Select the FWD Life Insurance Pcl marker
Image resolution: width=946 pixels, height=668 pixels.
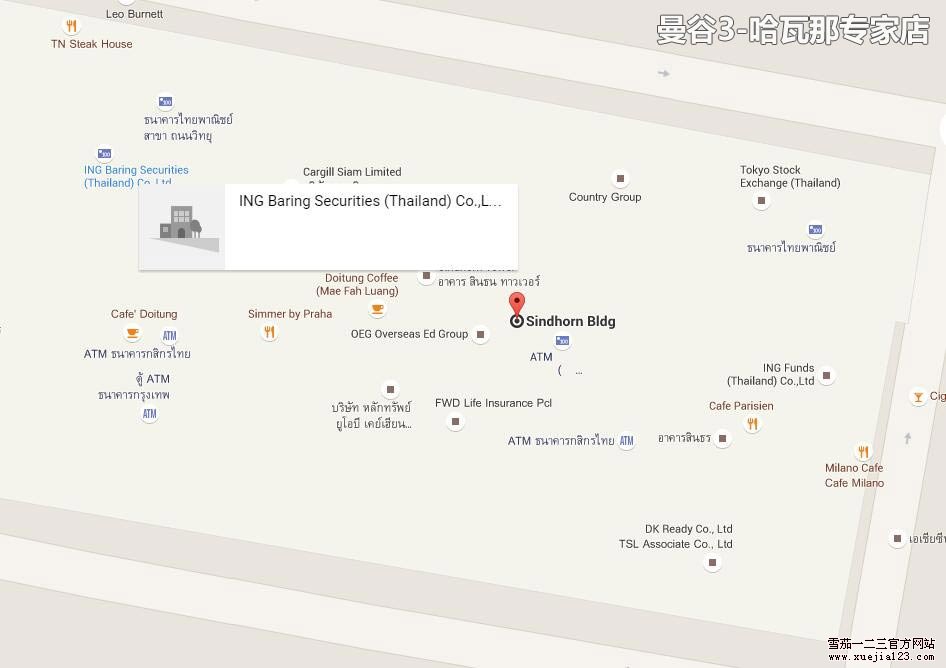click(x=456, y=422)
